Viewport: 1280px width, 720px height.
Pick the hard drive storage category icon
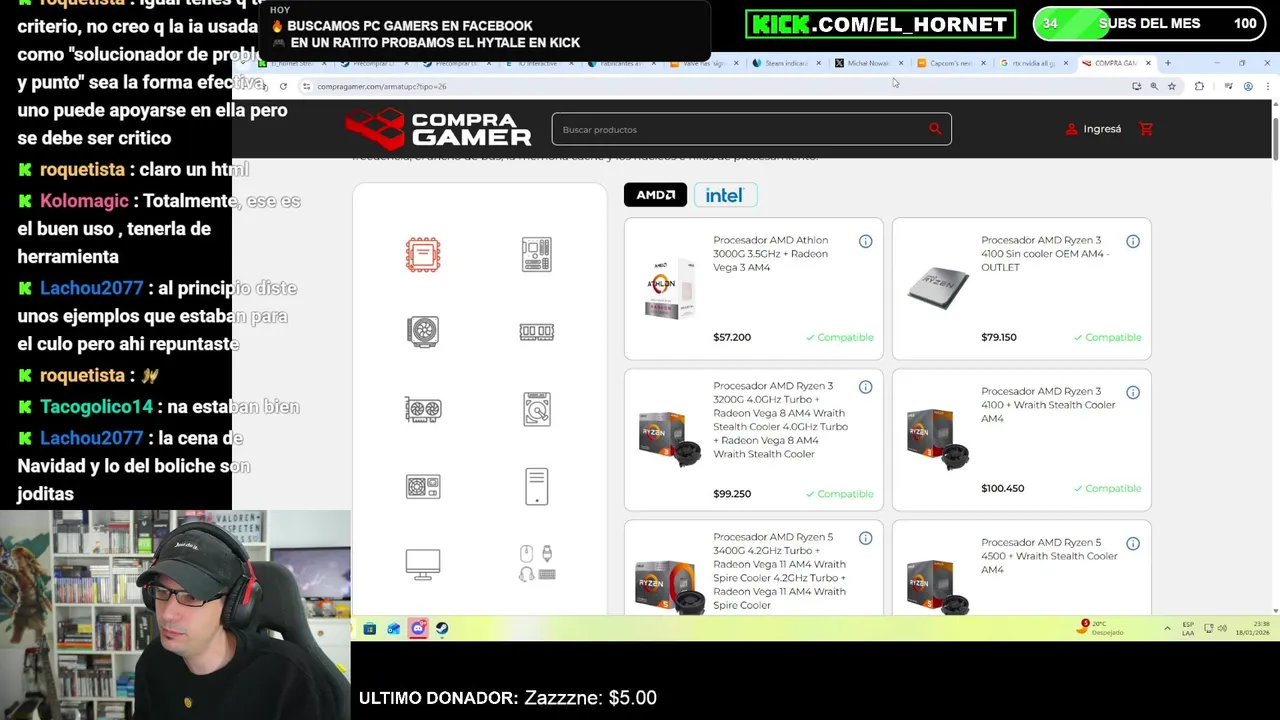pos(537,409)
